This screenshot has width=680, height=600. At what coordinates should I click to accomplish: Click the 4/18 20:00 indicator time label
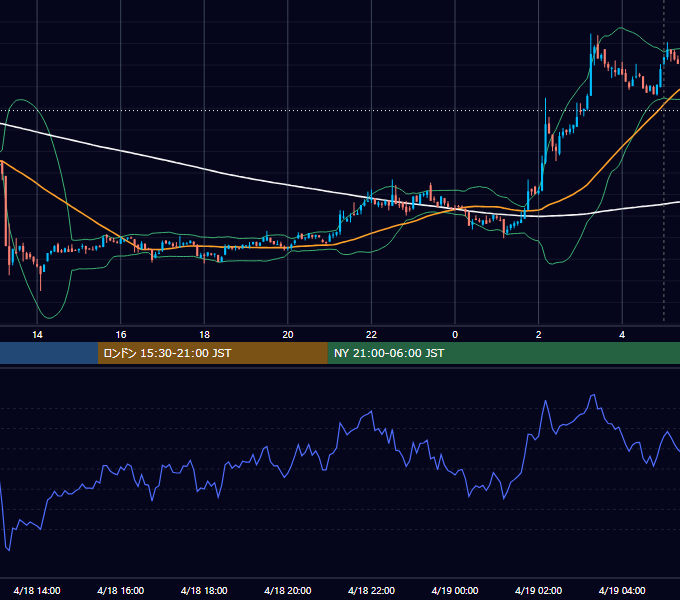click(x=288, y=590)
